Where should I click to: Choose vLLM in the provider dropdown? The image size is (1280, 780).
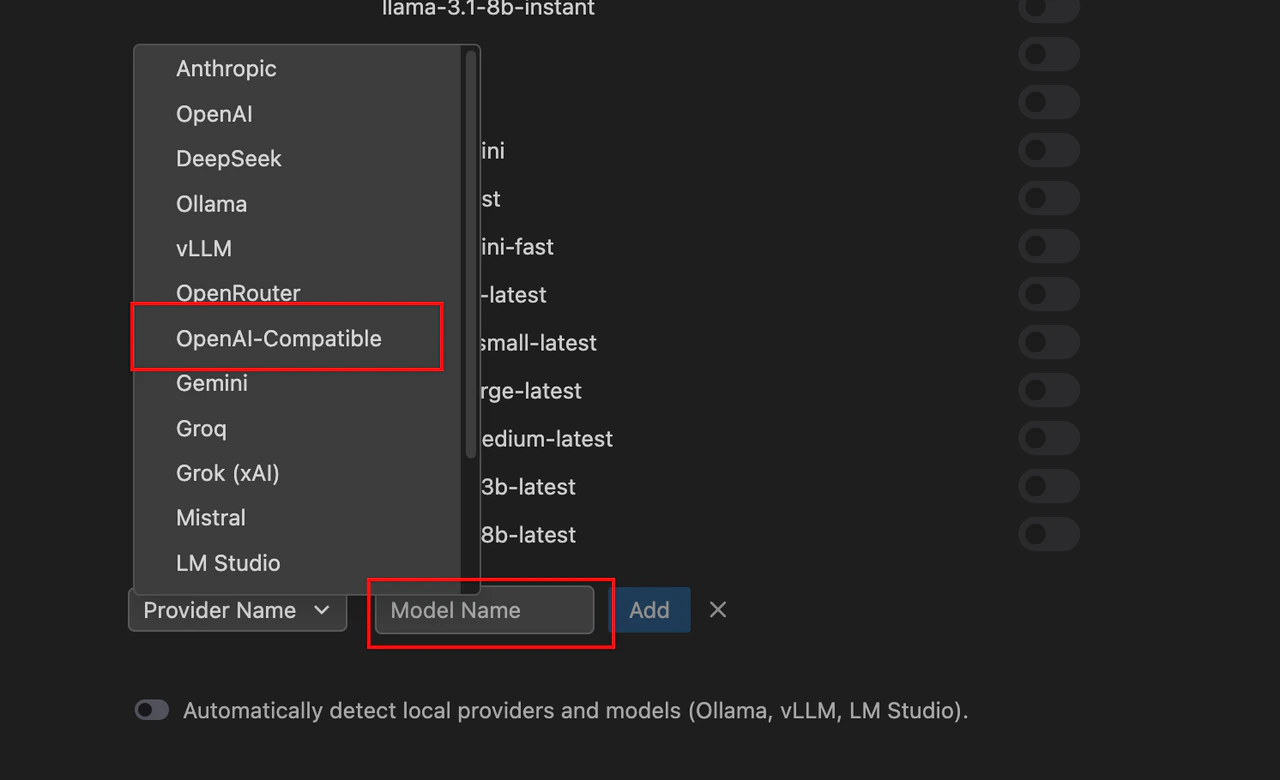298,249
